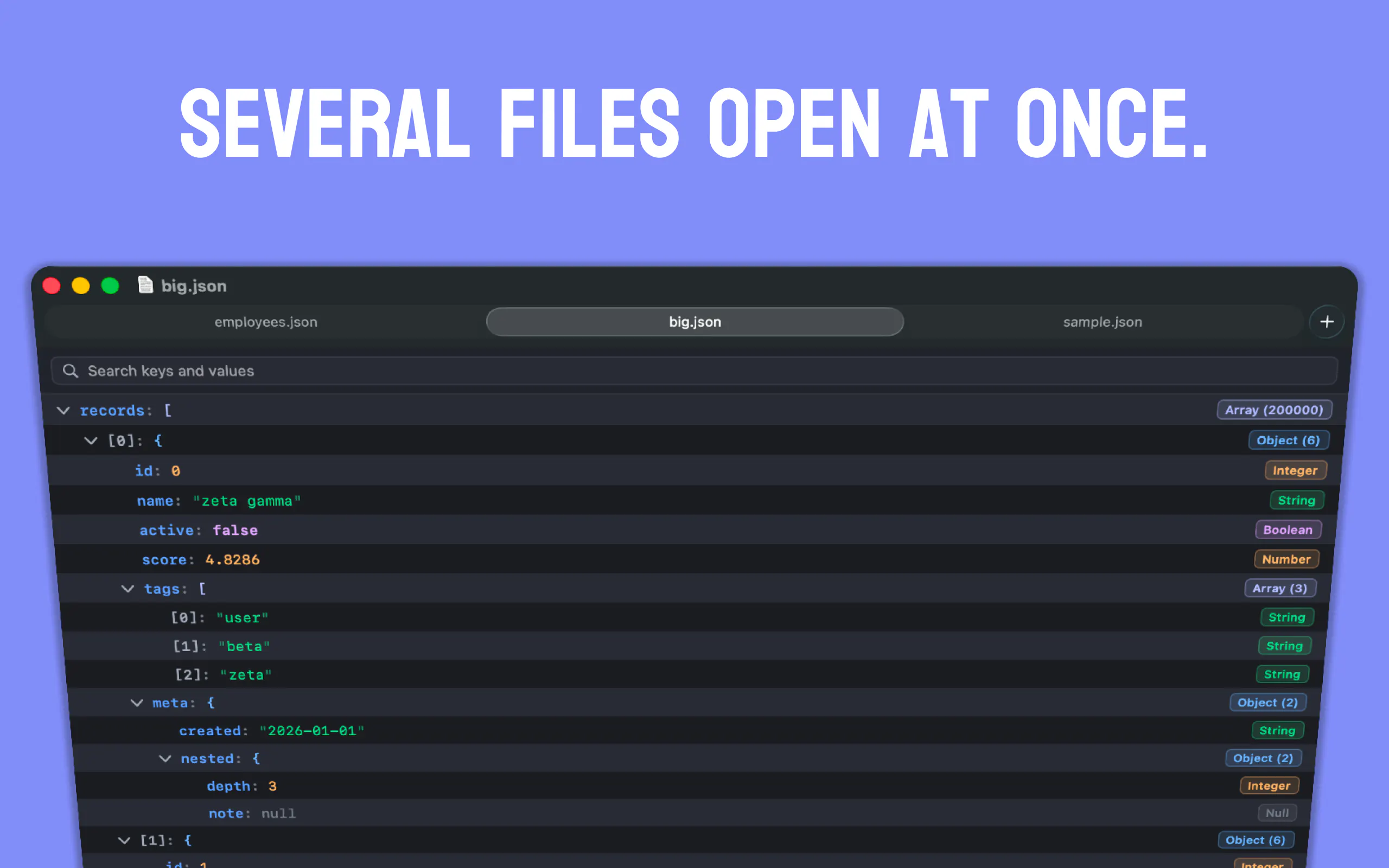Screen dimensions: 1389x868
Task: Collapse the [1] object chevron
Action: pos(124,841)
